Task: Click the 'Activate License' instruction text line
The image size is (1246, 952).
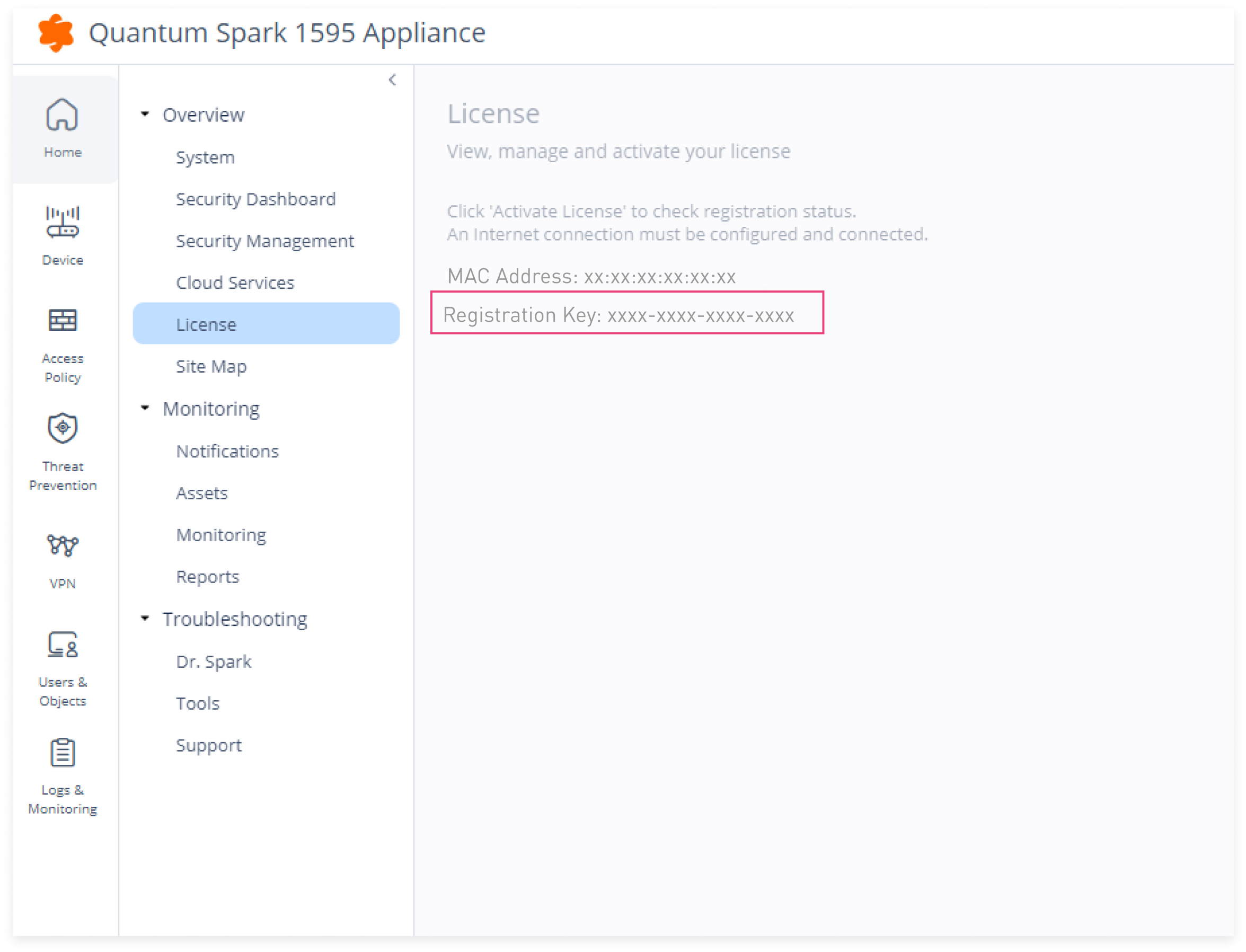Action: click(x=651, y=211)
